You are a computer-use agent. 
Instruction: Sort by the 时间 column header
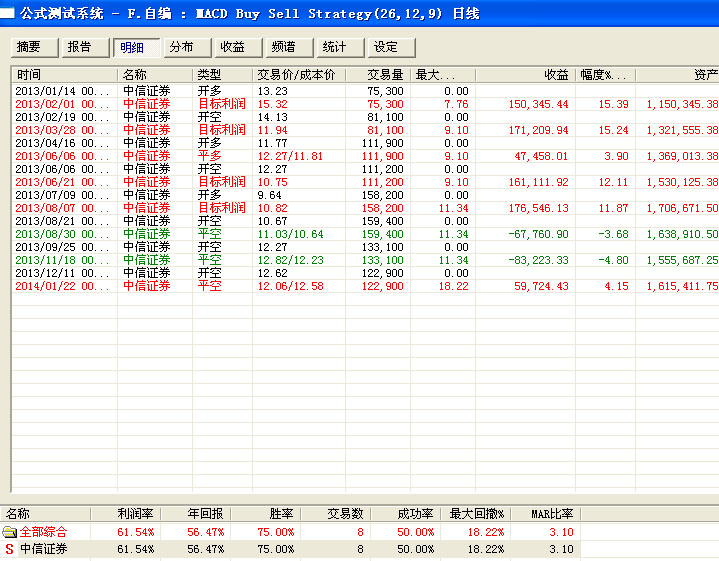(65, 75)
